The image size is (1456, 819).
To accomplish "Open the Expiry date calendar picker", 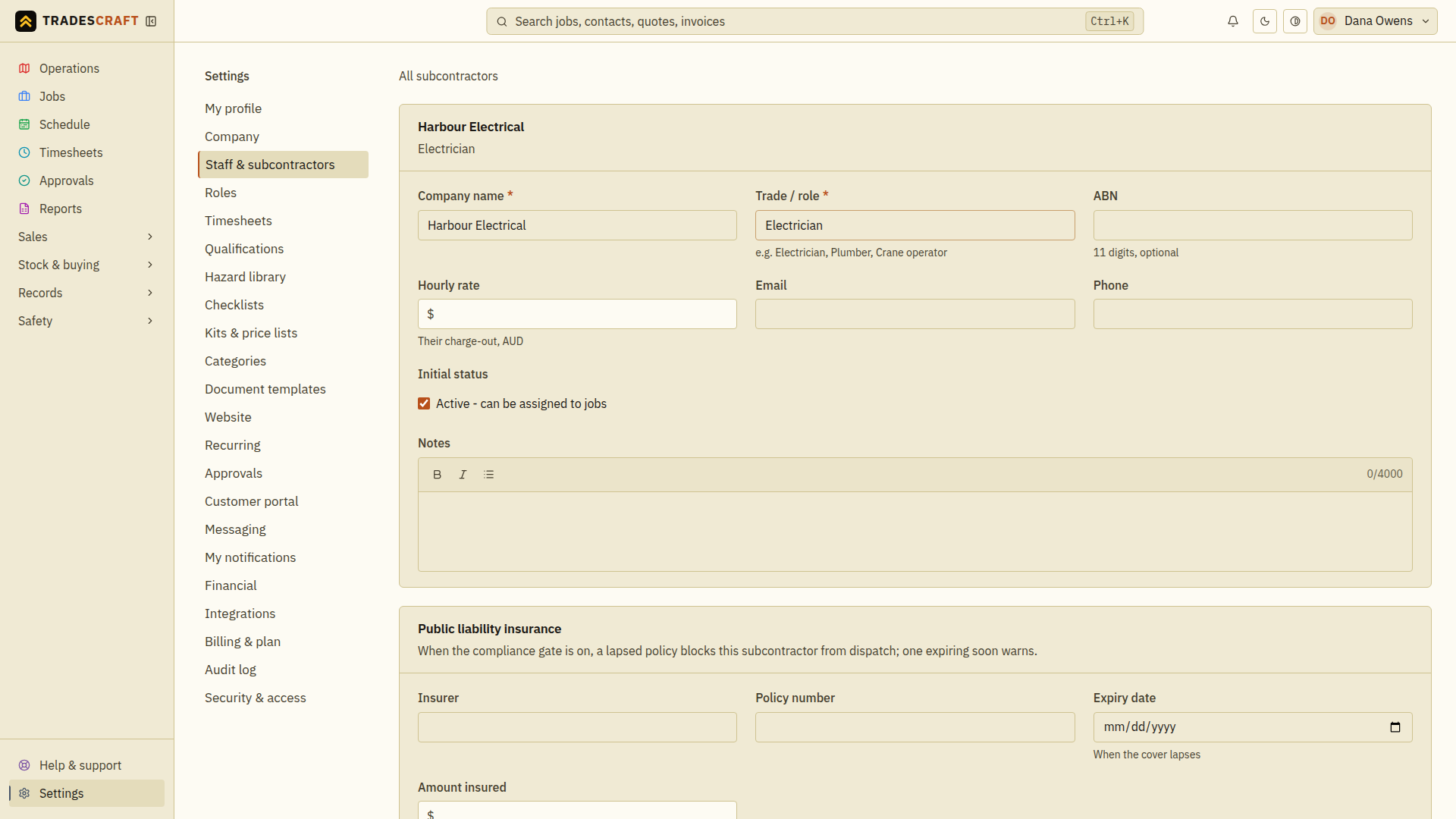I will [x=1395, y=727].
